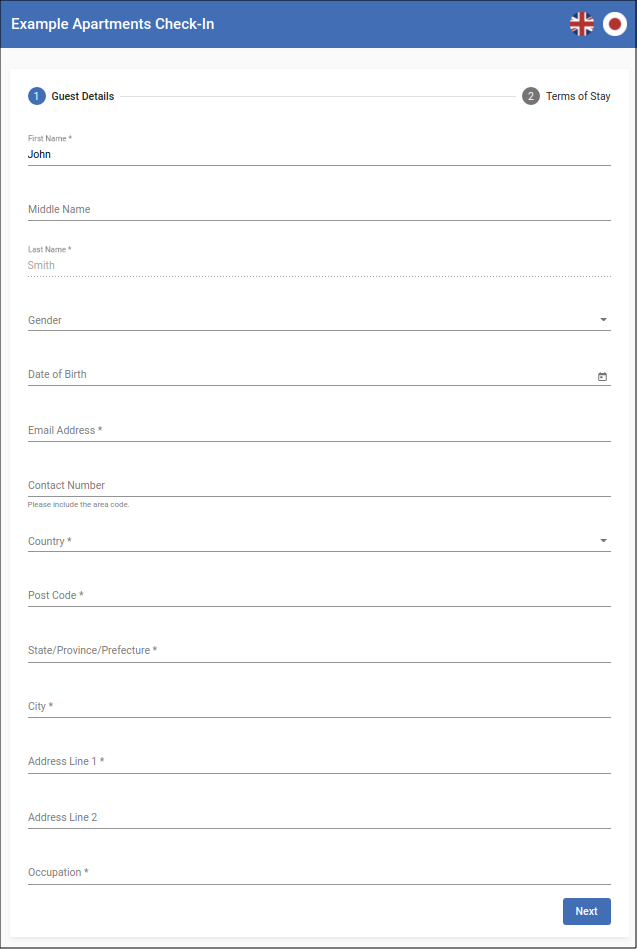Focus the Post Code input
Image resolution: width=637 pixels, height=949 pixels.
click(319, 595)
